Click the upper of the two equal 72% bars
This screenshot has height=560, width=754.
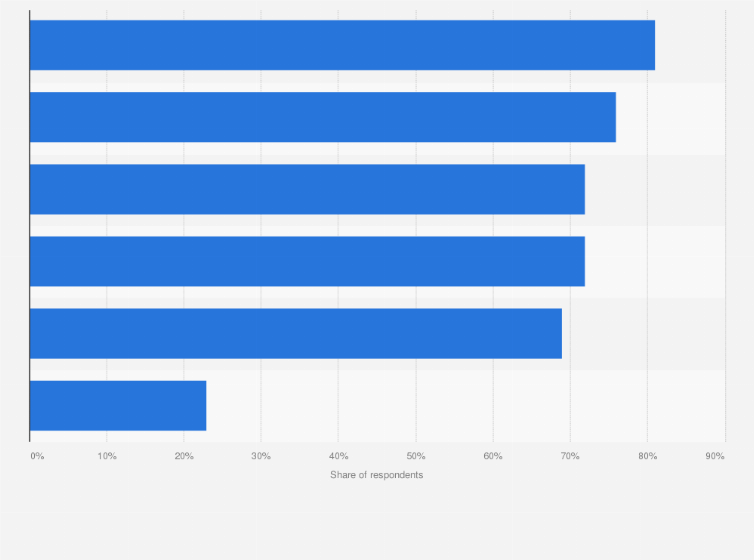pos(307,189)
